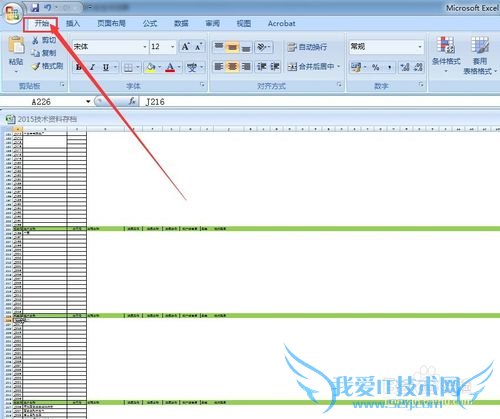Apply cell borders with the border icon
Image resolution: width=500 pixels, height=419 pixels.
[128, 68]
